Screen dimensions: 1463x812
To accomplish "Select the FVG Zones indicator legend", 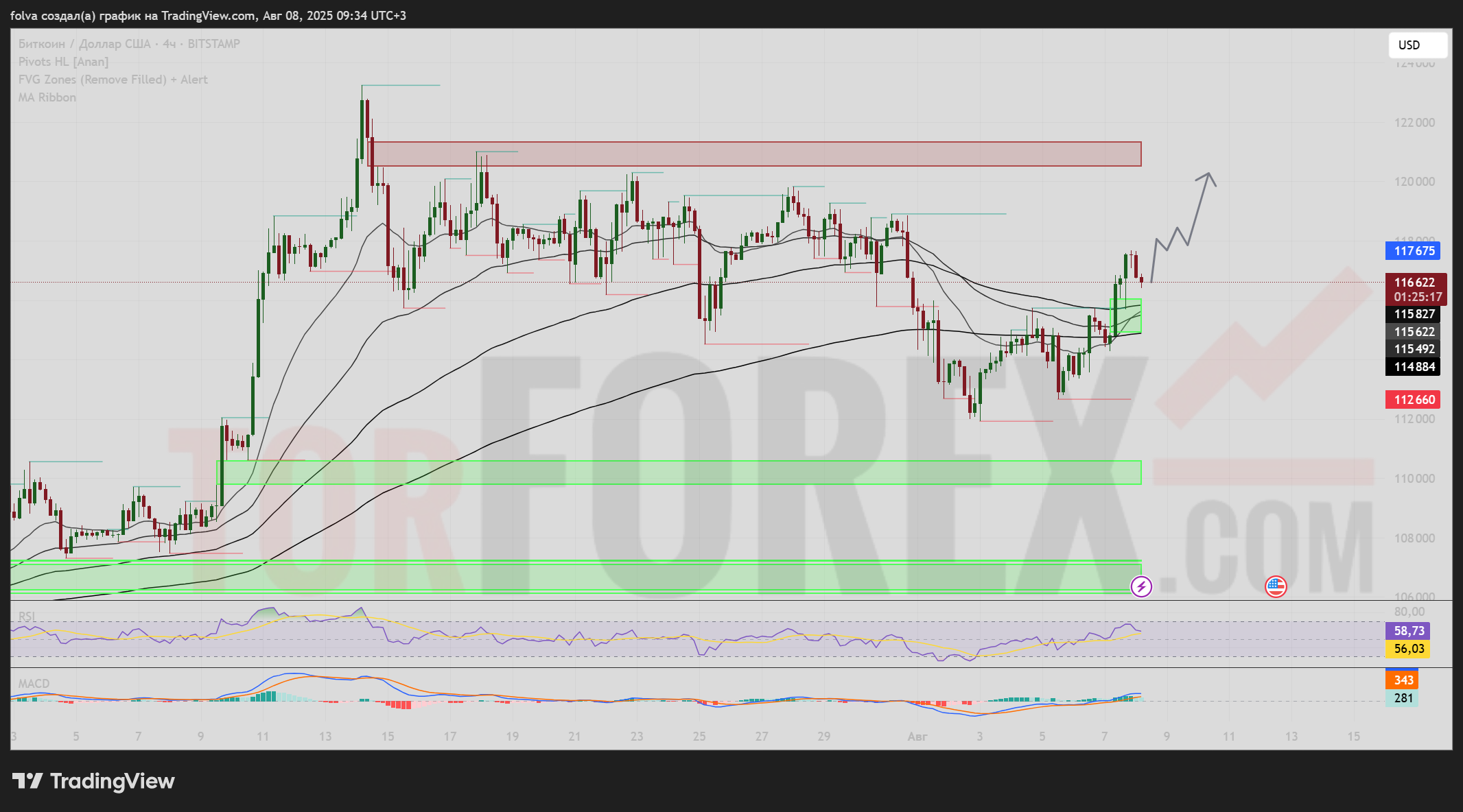I will pyautogui.click(x=113, y=80).
